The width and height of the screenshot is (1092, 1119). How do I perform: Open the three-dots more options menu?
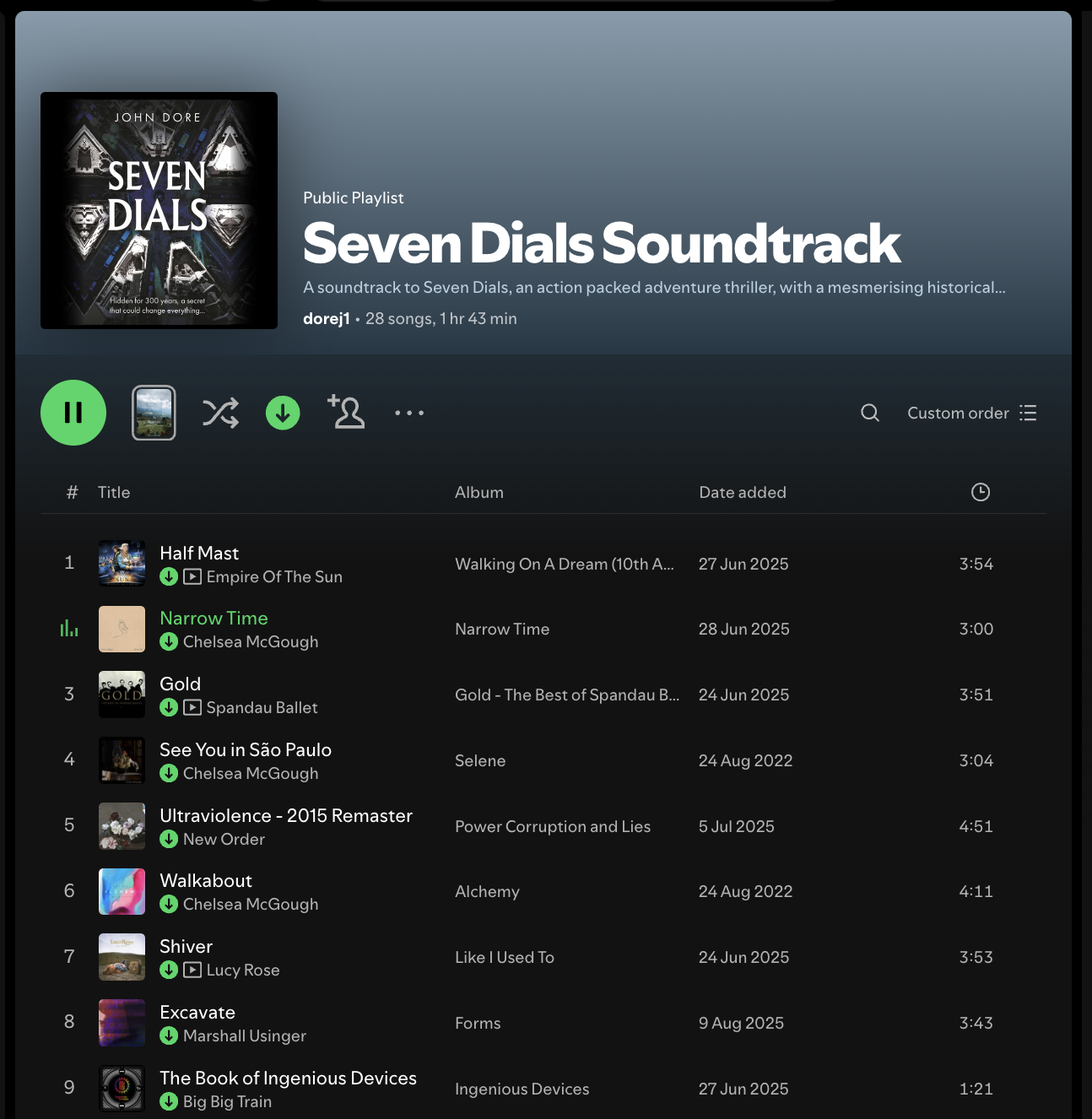pyautogui.click(x=409, y=413)
